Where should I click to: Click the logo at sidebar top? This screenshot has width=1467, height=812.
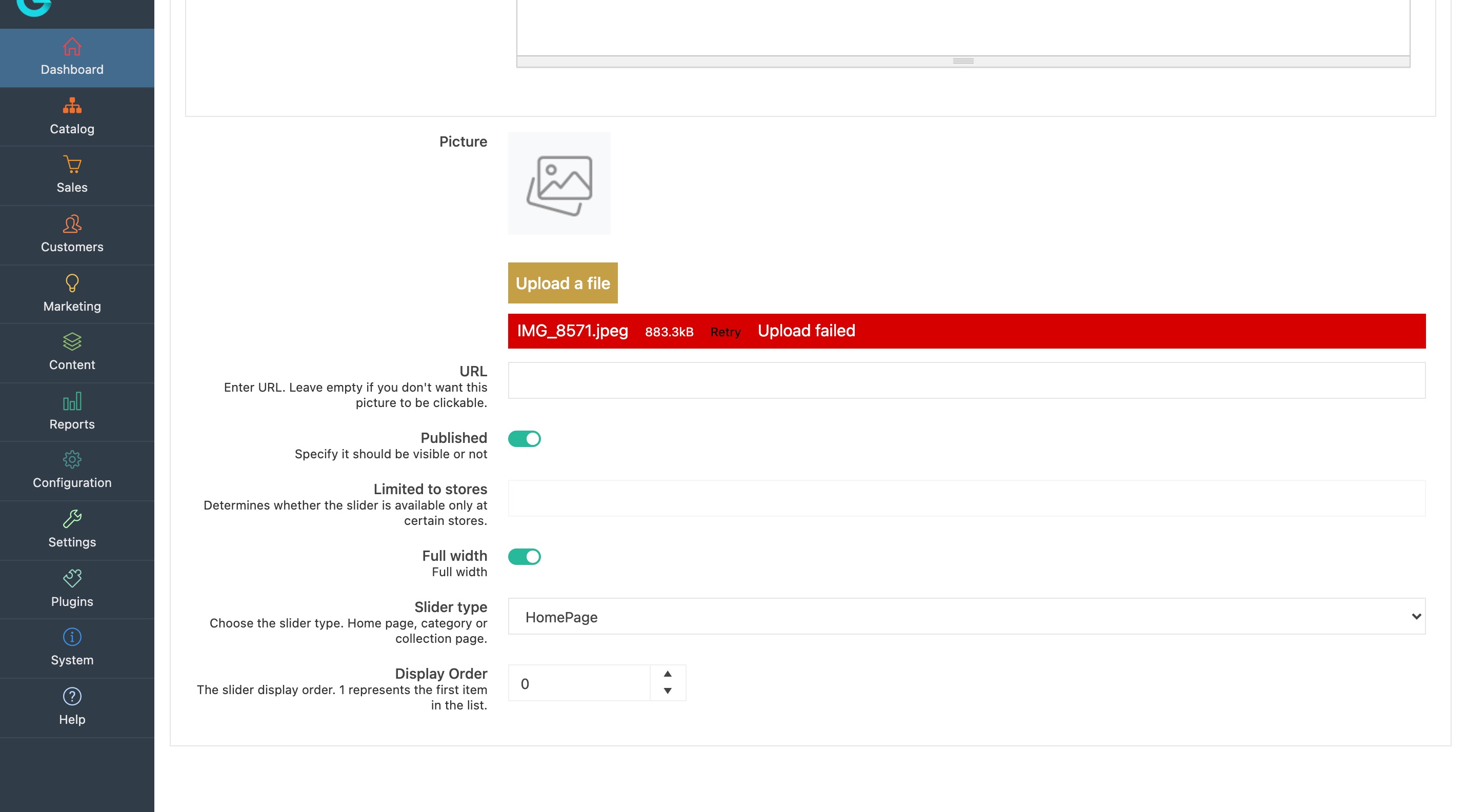(x=34, y=7)
